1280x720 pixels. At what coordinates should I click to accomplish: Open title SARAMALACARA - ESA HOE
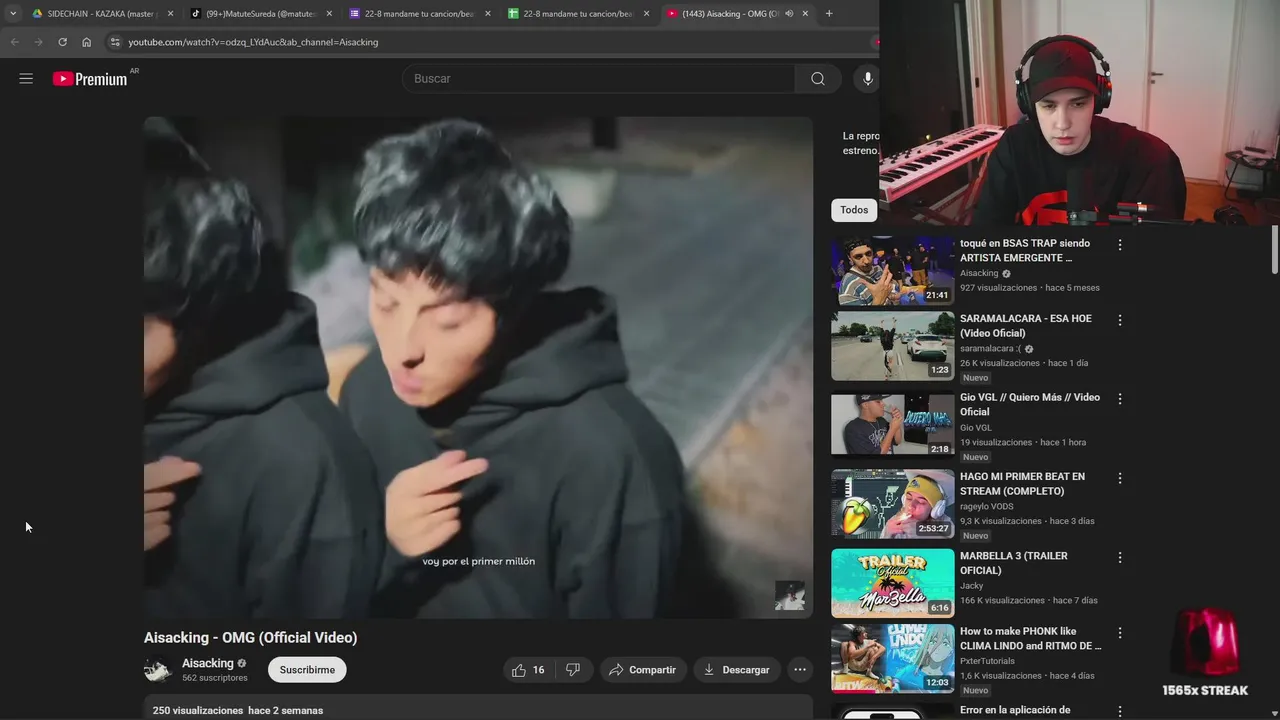1026,325
